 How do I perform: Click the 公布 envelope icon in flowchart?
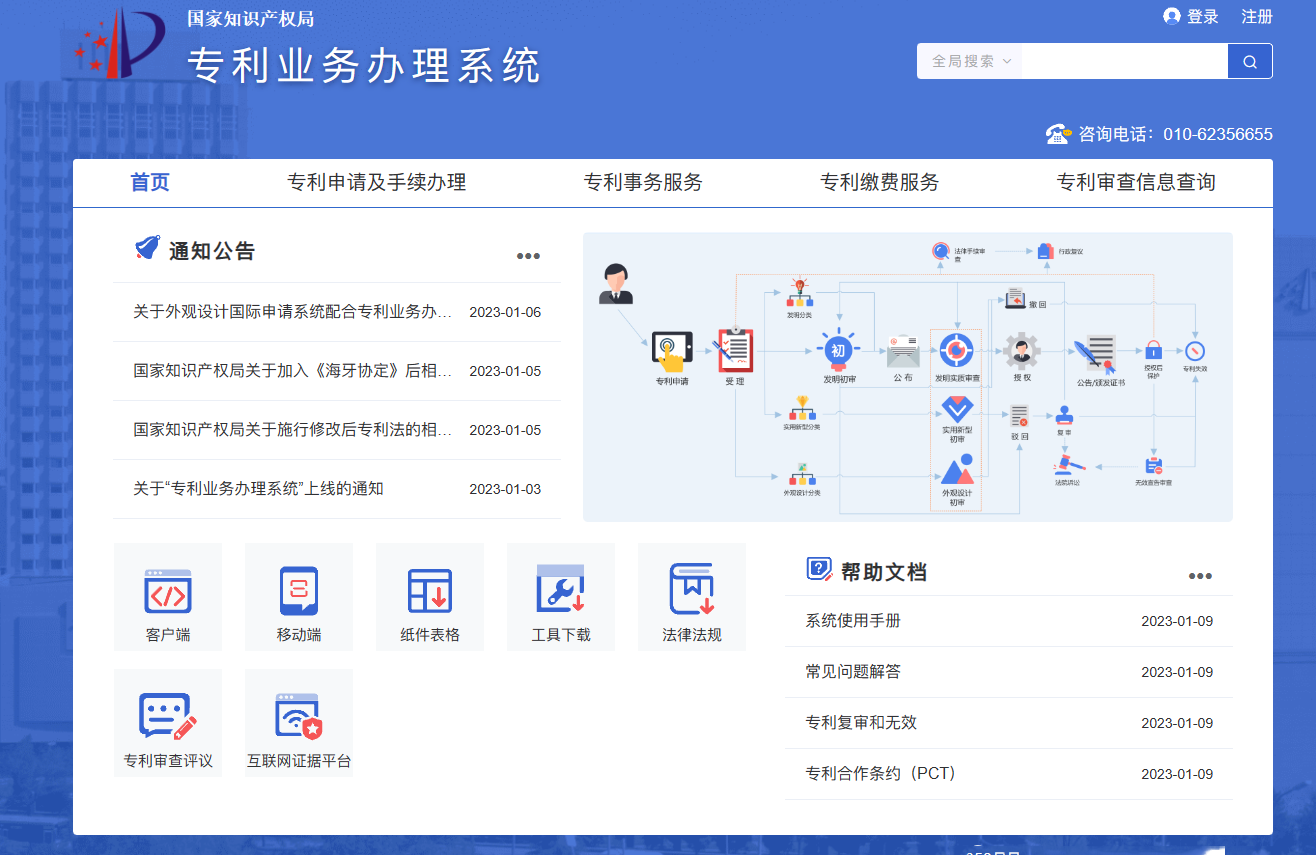click(902, 352)
